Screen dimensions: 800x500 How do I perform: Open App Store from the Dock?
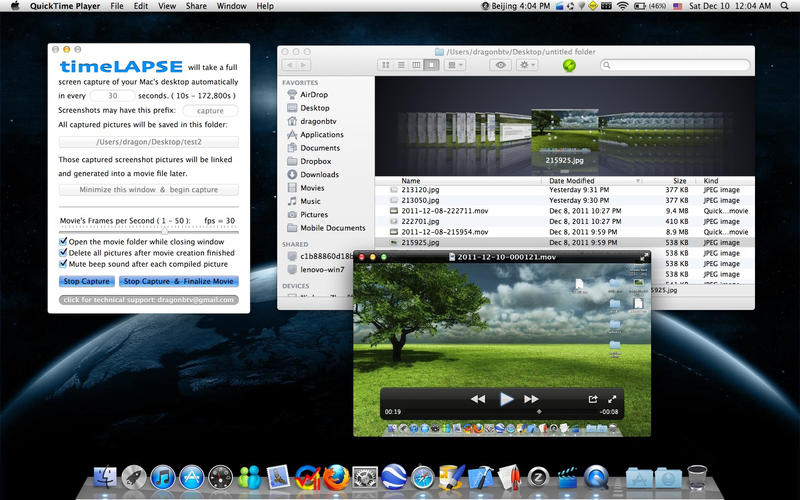(x=192, y=478)
